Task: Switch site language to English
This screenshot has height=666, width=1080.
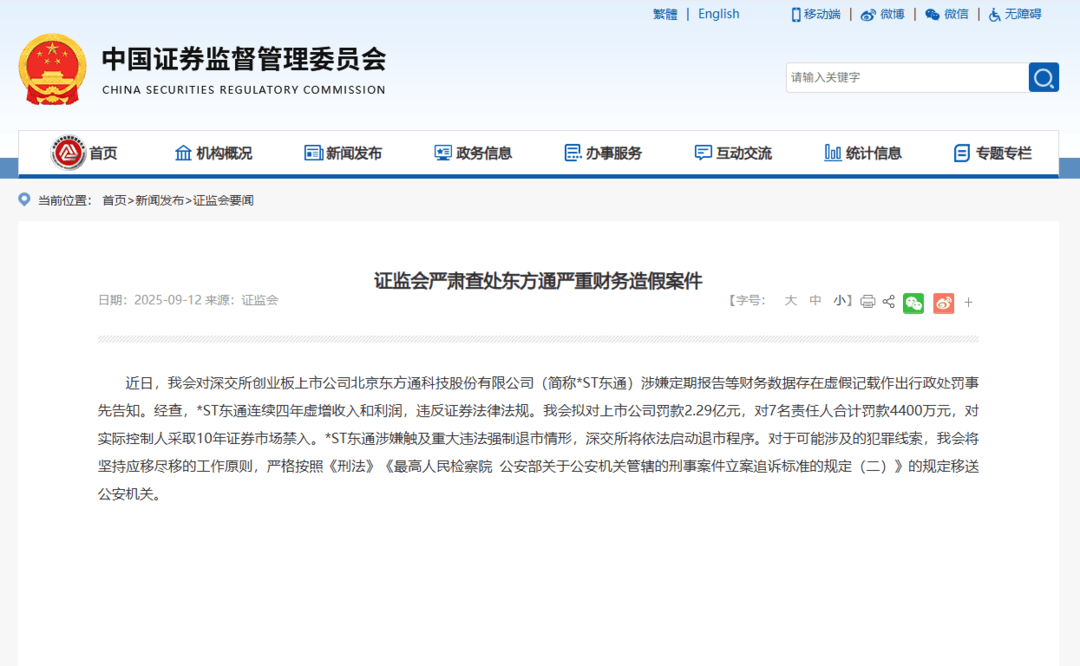Action: click(x=718, y=14)
